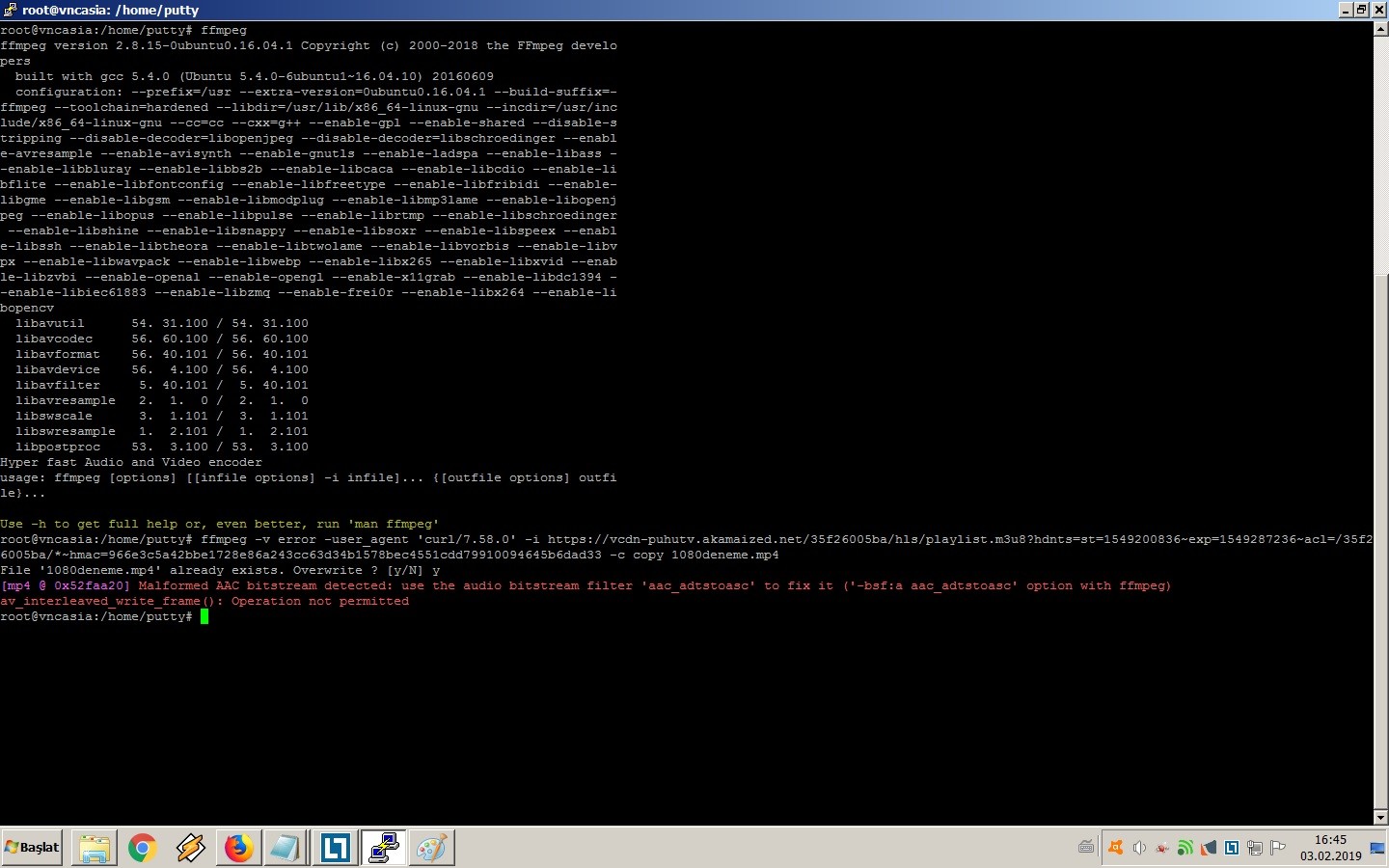Click the red 'Malformed AAC bitstream detected' error text
Screen dimensions: 1389x868
click(x=655, y=585)
